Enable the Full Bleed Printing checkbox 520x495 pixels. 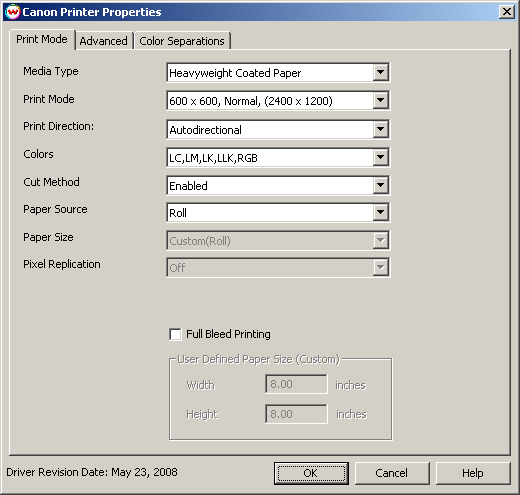click(175, 334)
